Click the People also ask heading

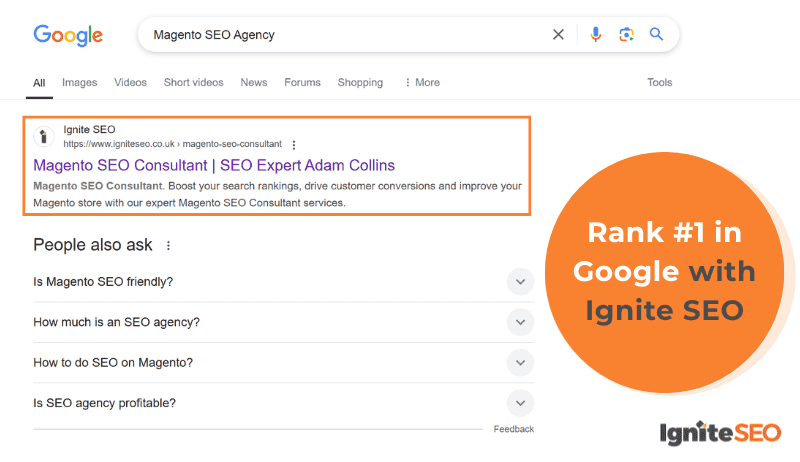(x=93, y=245)
